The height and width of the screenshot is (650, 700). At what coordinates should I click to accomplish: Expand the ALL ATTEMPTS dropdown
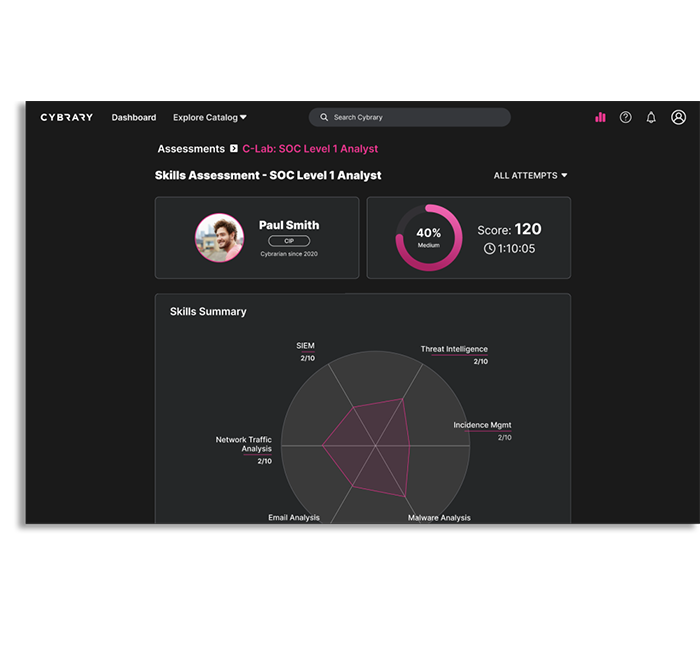pos(530,175)
